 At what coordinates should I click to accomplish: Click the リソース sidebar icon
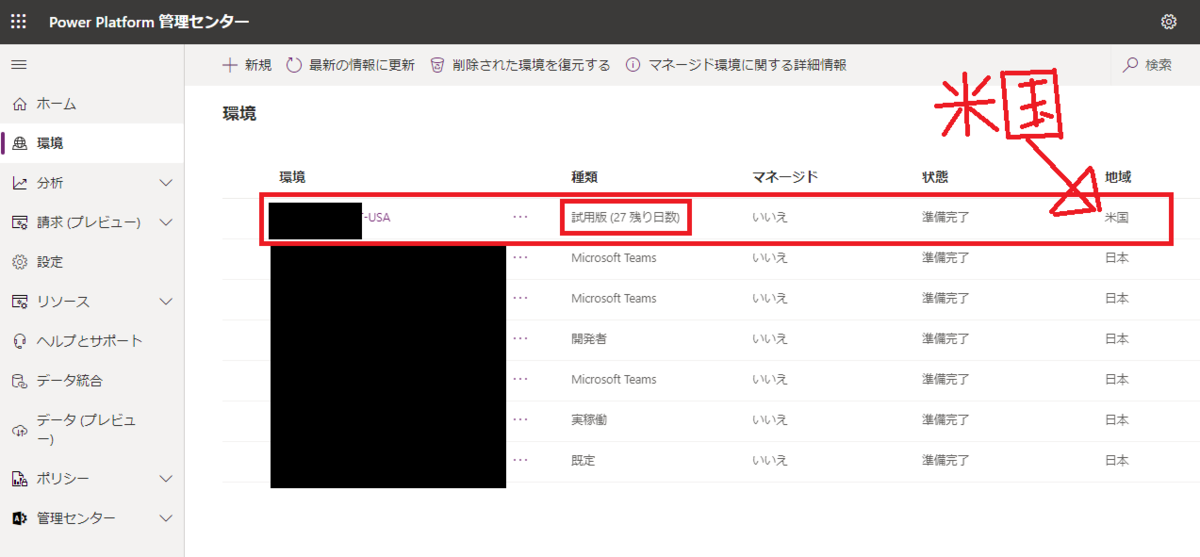tap(19, 301)
